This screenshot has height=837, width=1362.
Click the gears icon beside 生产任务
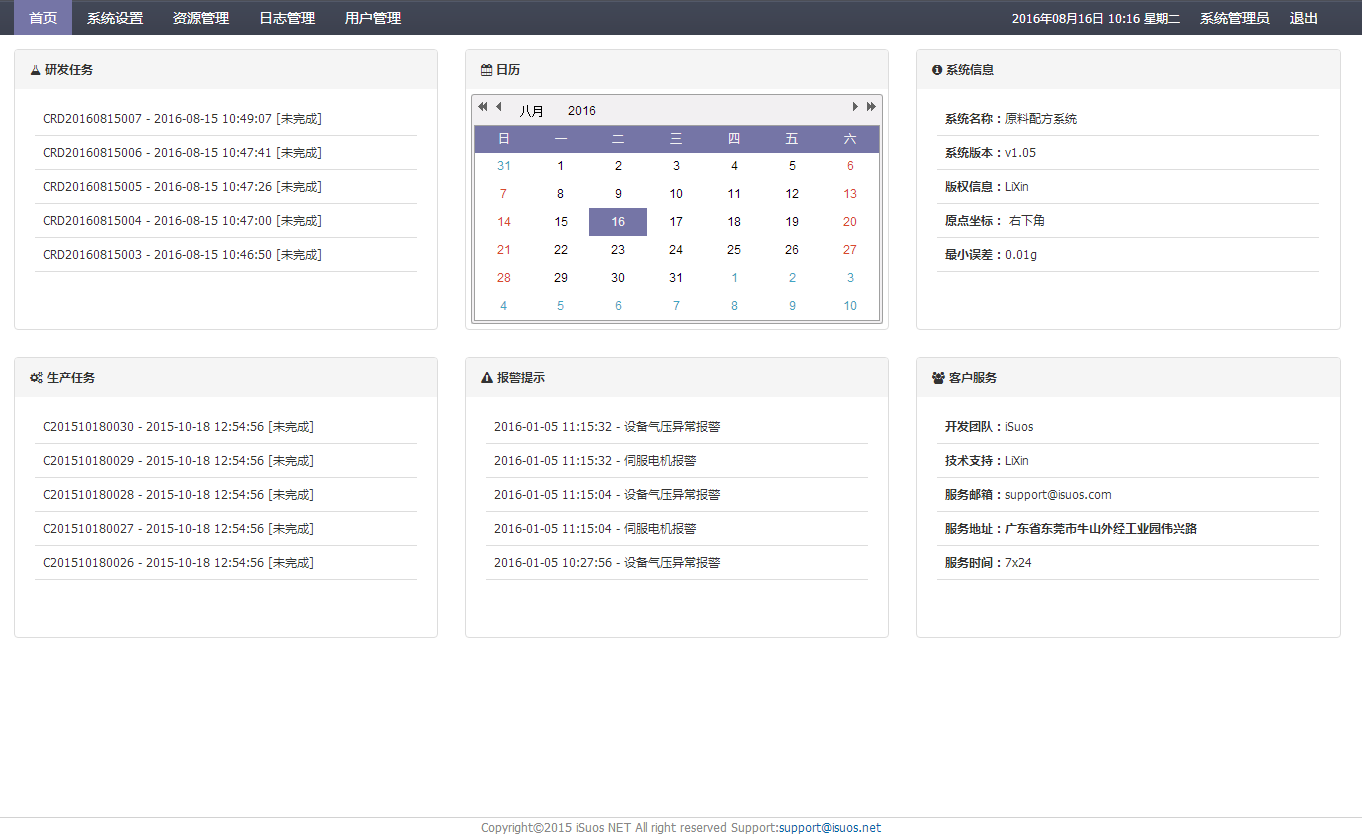[36, 378]
